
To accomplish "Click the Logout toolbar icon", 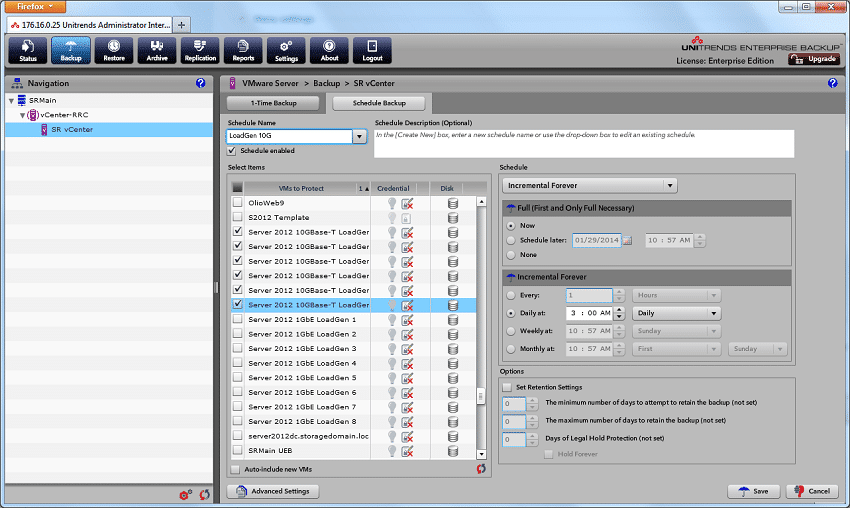I will click(x=372, y=51).
